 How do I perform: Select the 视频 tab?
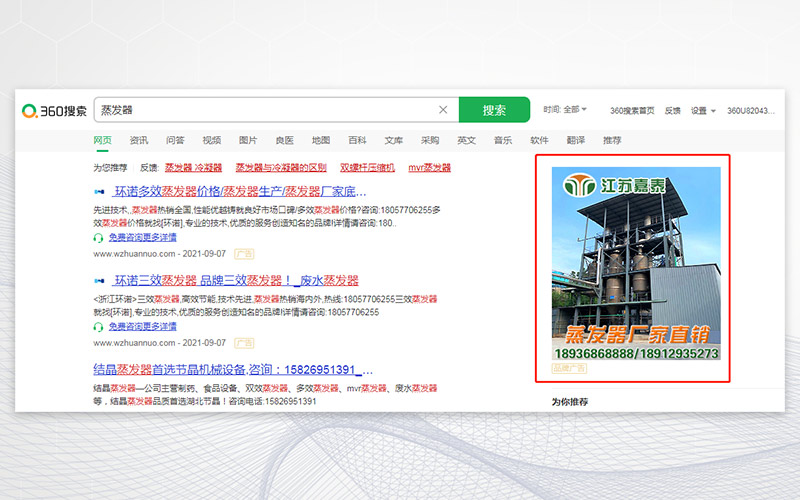click(211, 140)
